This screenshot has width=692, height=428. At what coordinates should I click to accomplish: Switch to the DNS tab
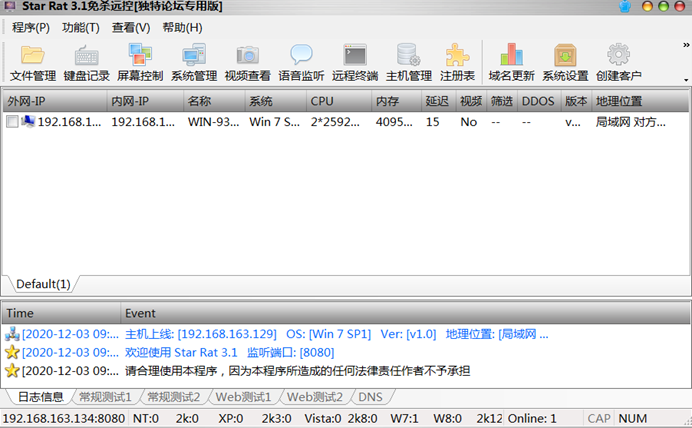tap(370, 397)
